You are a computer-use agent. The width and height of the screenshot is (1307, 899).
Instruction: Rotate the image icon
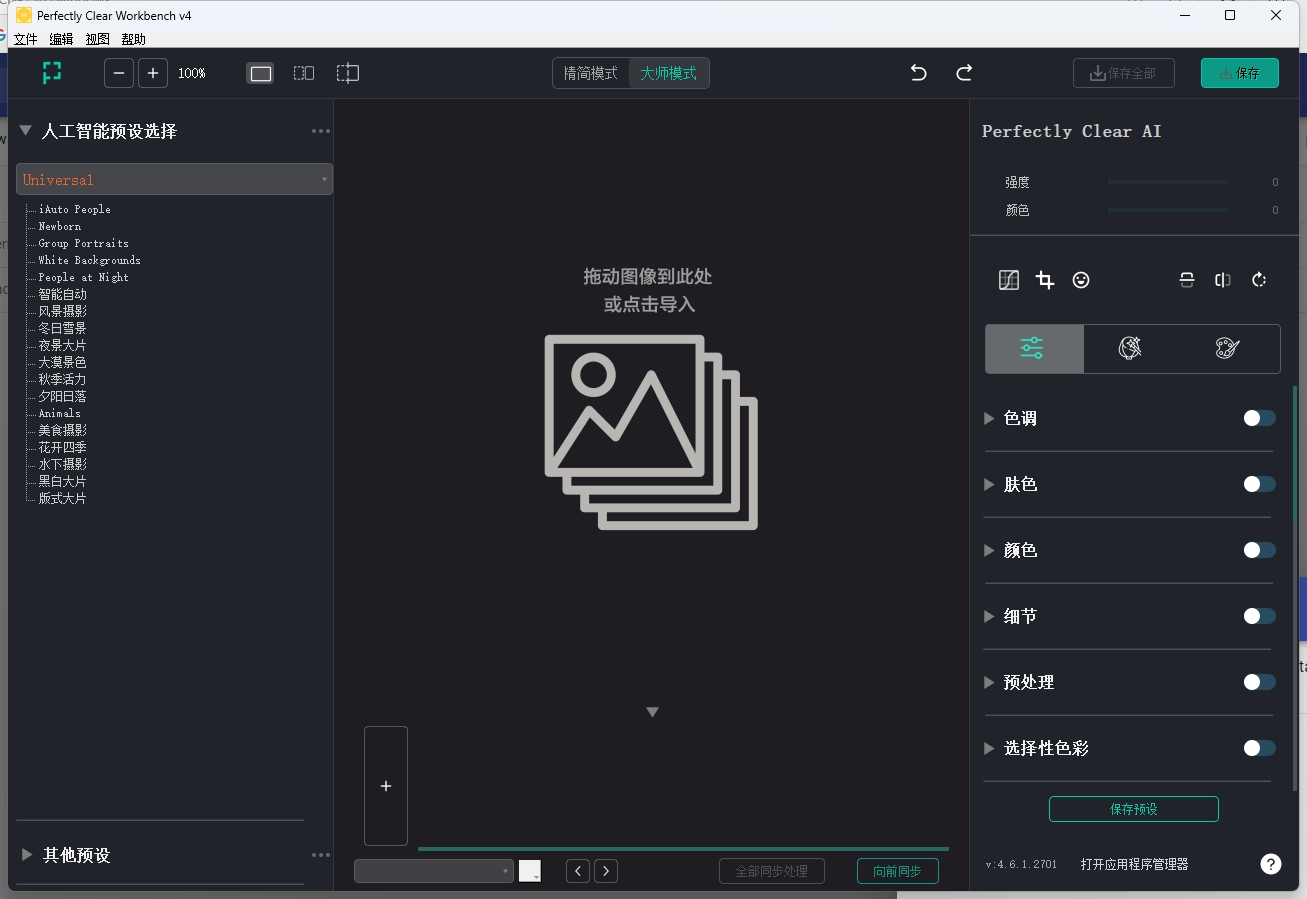tap(1259, 280)
